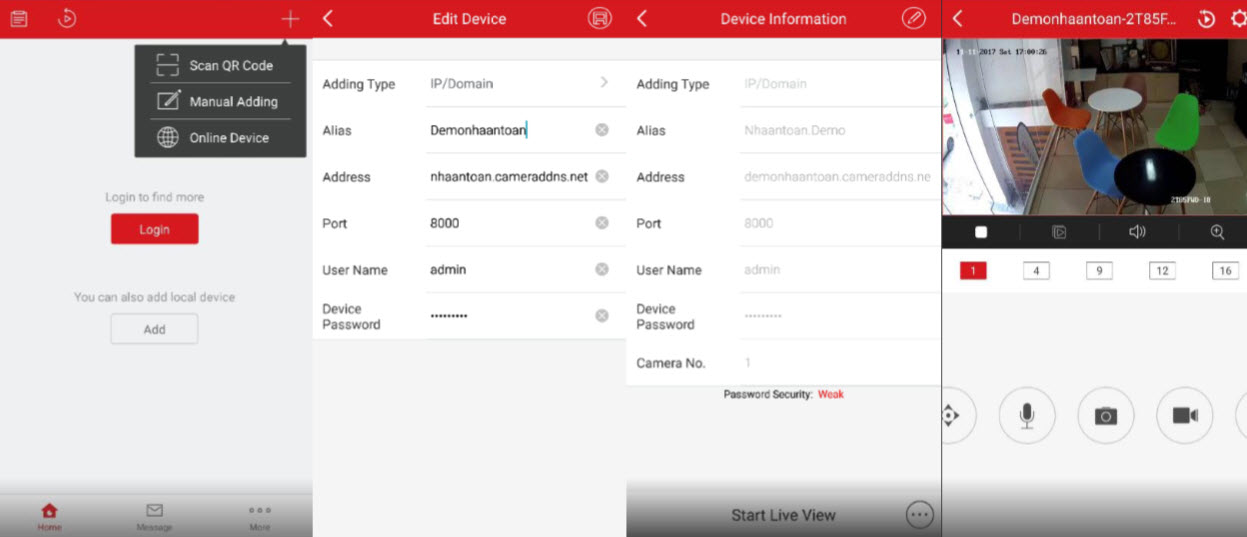Tap Start Live View
This screenshot has height=537, width=1247.
(783, 515)
